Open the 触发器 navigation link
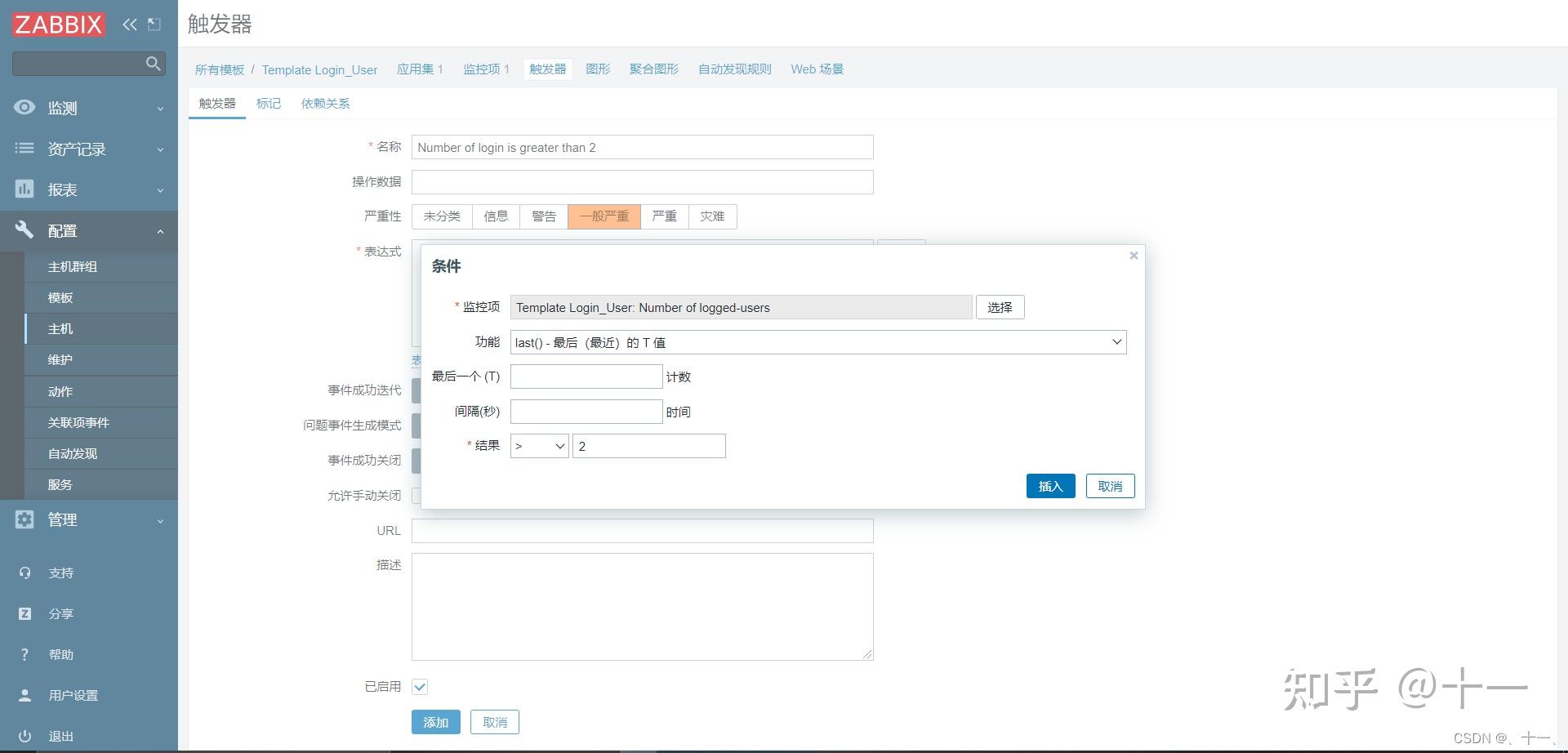The width and height of the screenshot is (1568, 753). coord(547,69)
